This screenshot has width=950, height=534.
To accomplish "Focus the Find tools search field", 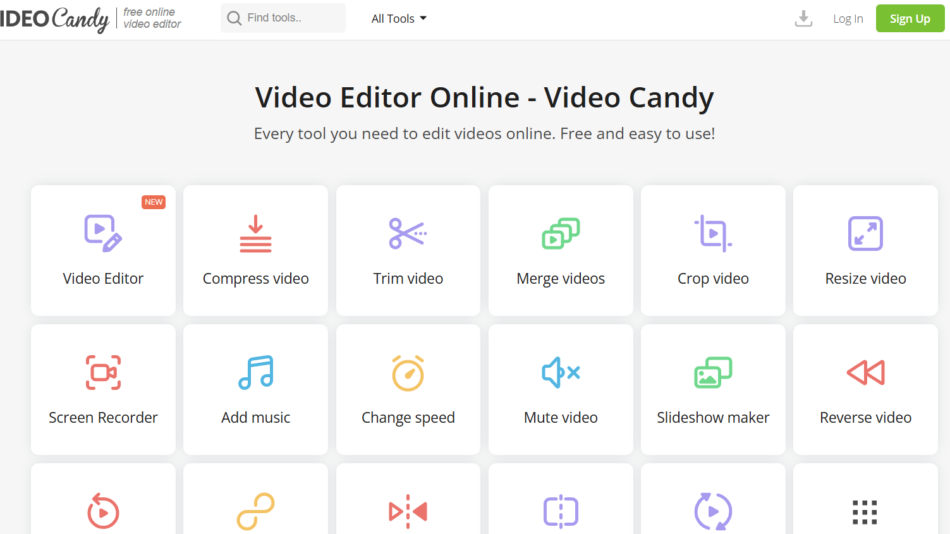I will (283, 18).
